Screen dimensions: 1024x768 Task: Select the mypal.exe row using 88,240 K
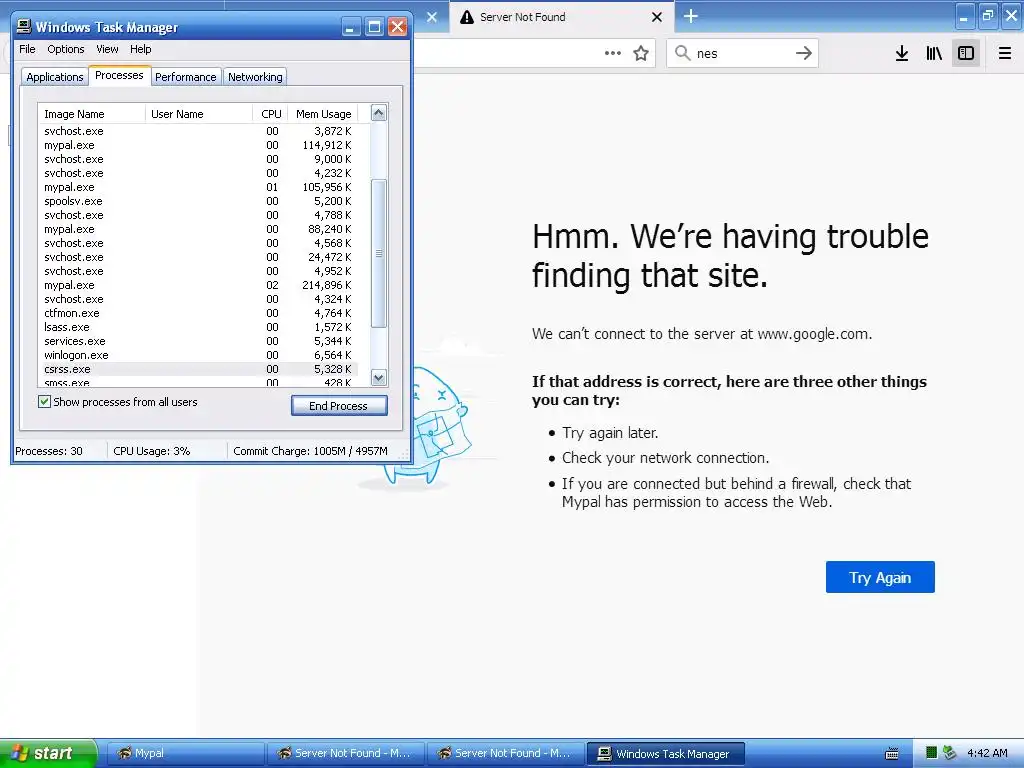click(198, 229)
